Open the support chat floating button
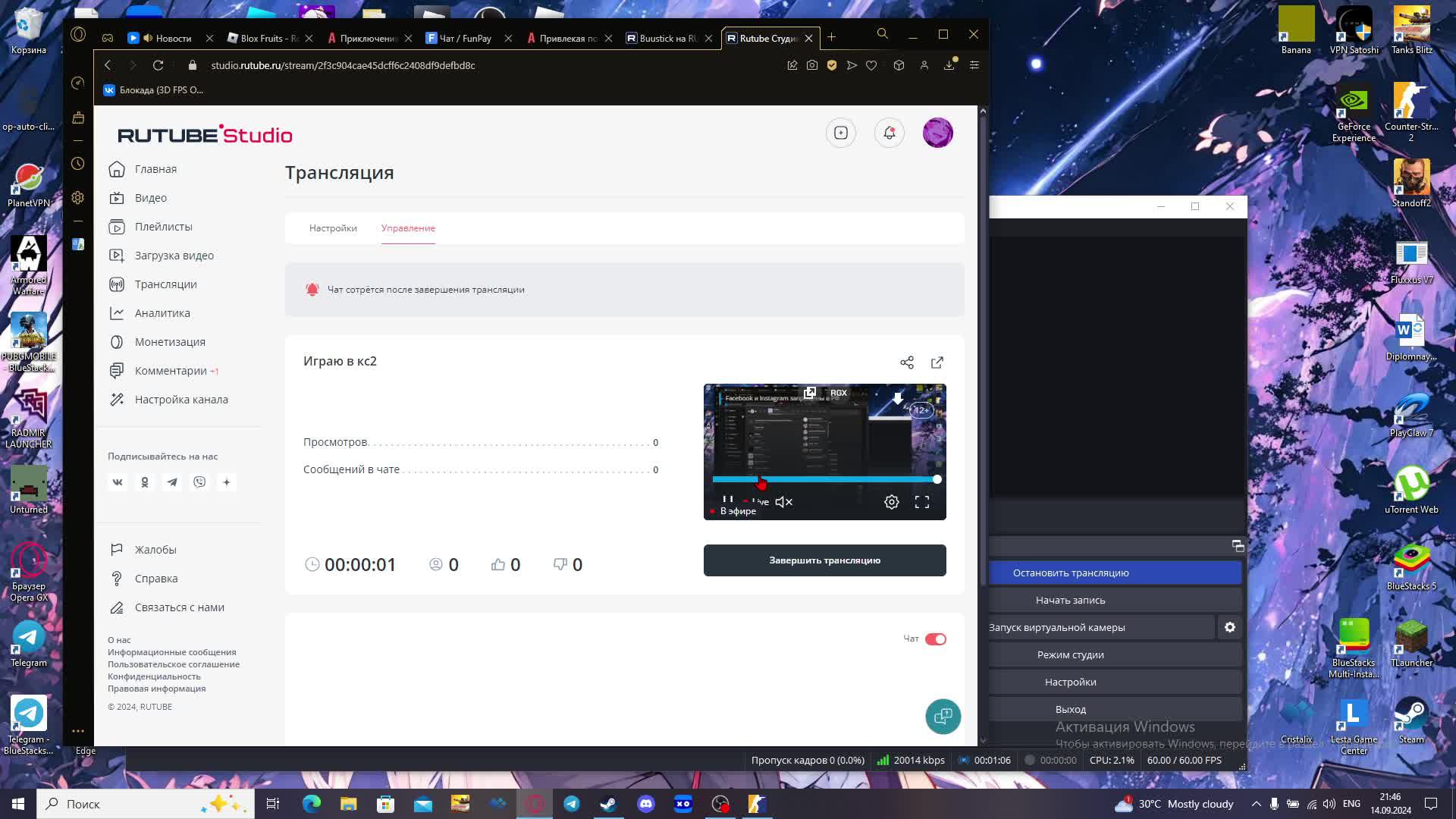Screen dimensions: 1456x819 pyautogui.click(x=943, y=716)
